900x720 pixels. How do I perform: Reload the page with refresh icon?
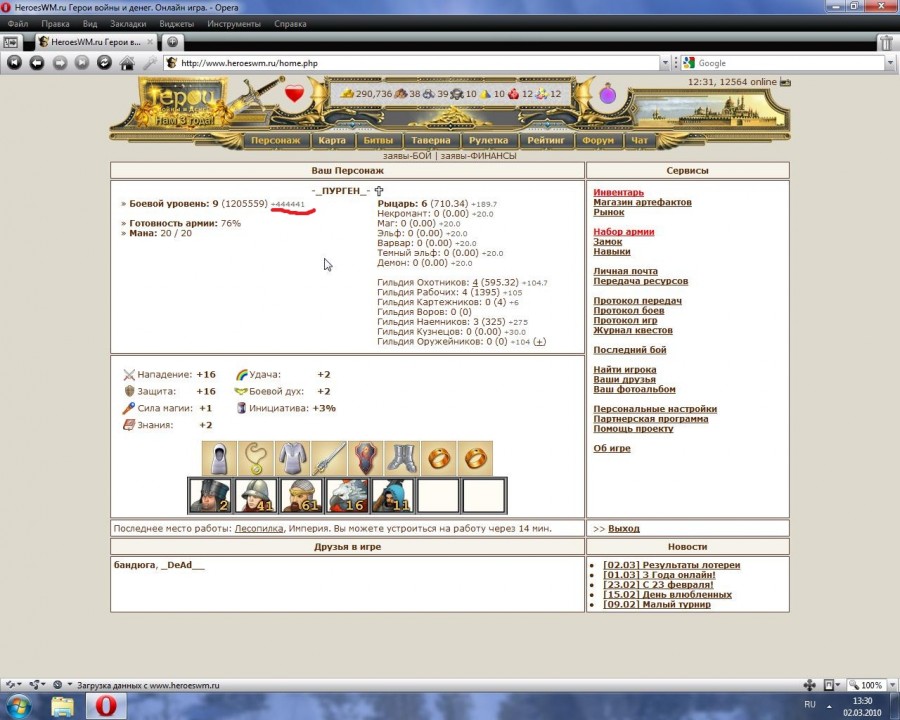click(104, 63)
